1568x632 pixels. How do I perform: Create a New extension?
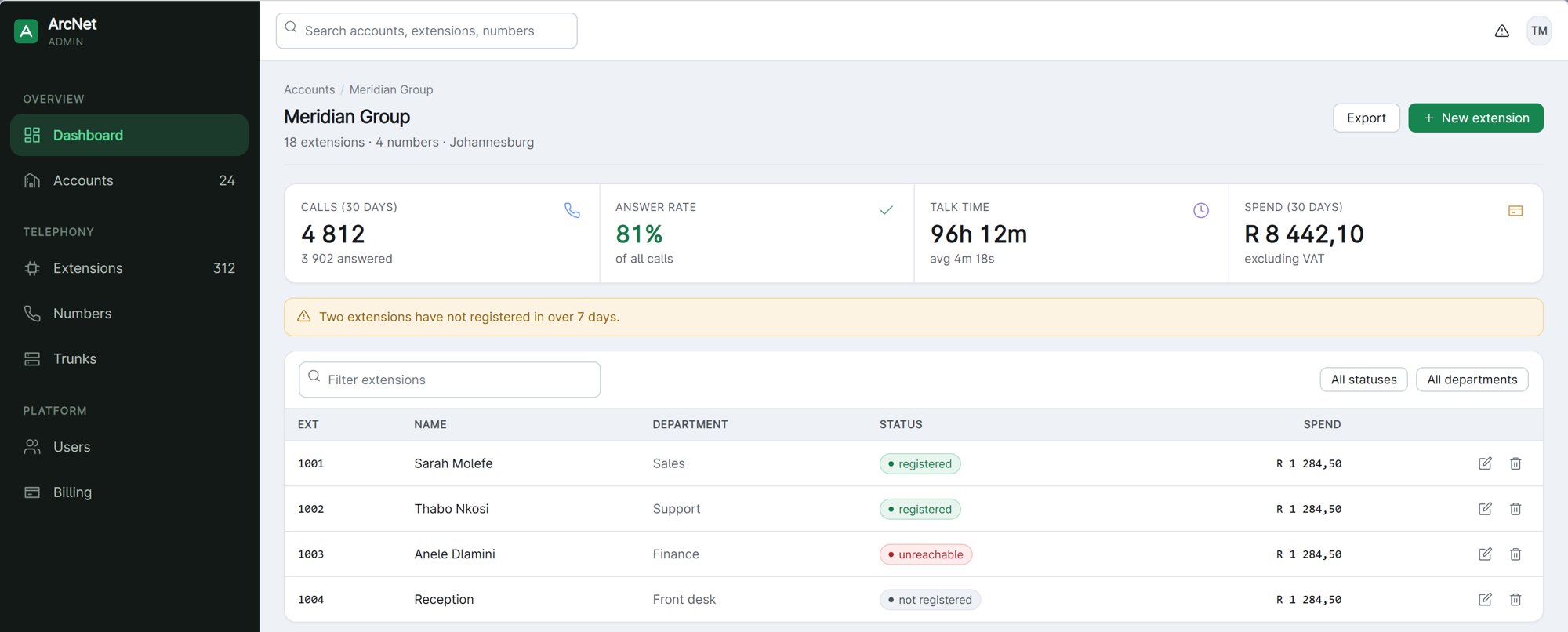(1475, 118)
